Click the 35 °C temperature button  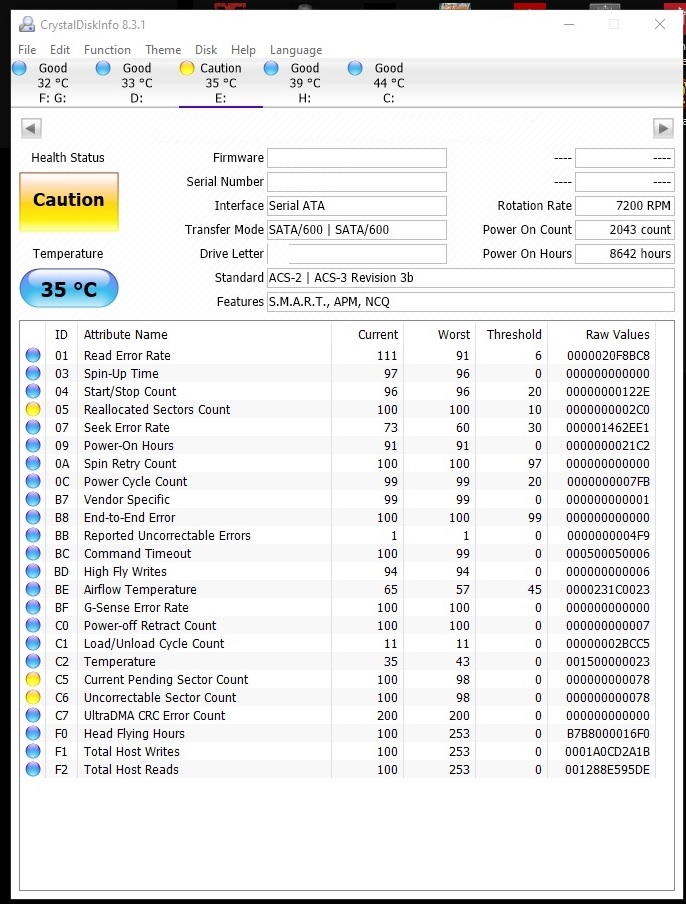(x=69, y=288)
